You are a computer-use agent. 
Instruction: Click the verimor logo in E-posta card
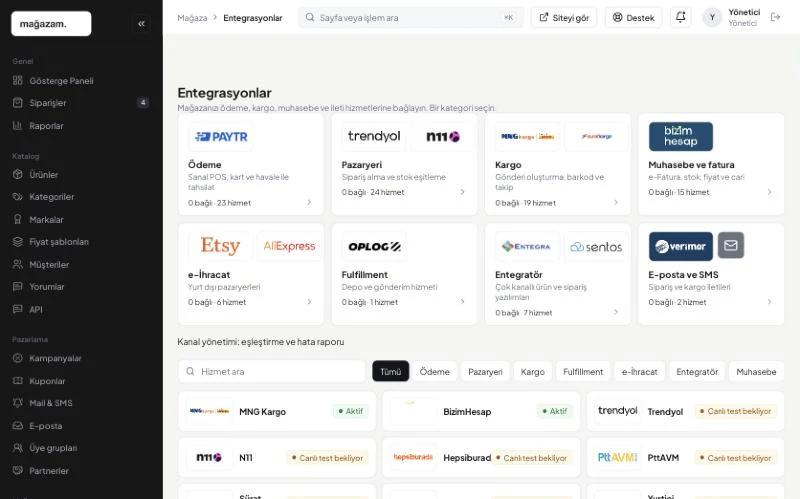point(681,246)
